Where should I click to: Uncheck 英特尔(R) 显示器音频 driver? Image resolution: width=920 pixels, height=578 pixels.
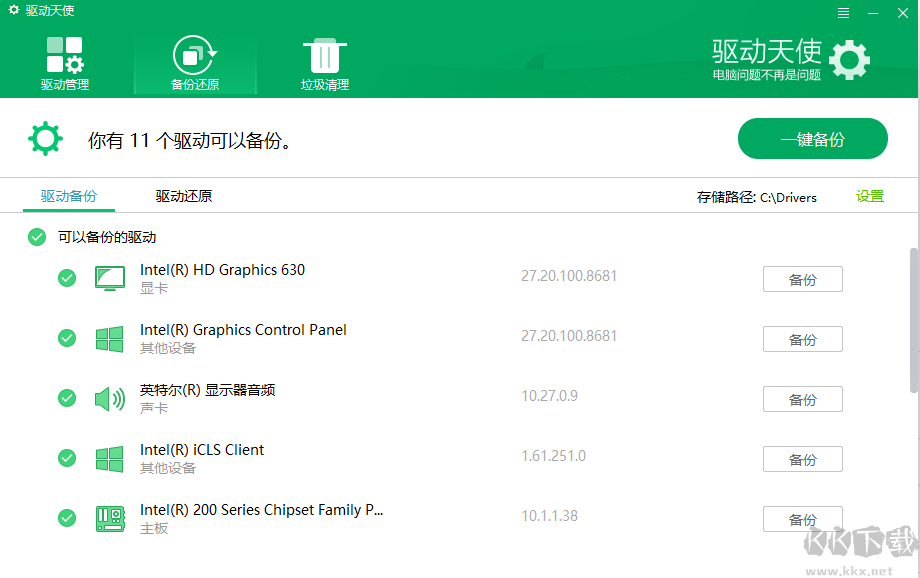click(67, 398)
